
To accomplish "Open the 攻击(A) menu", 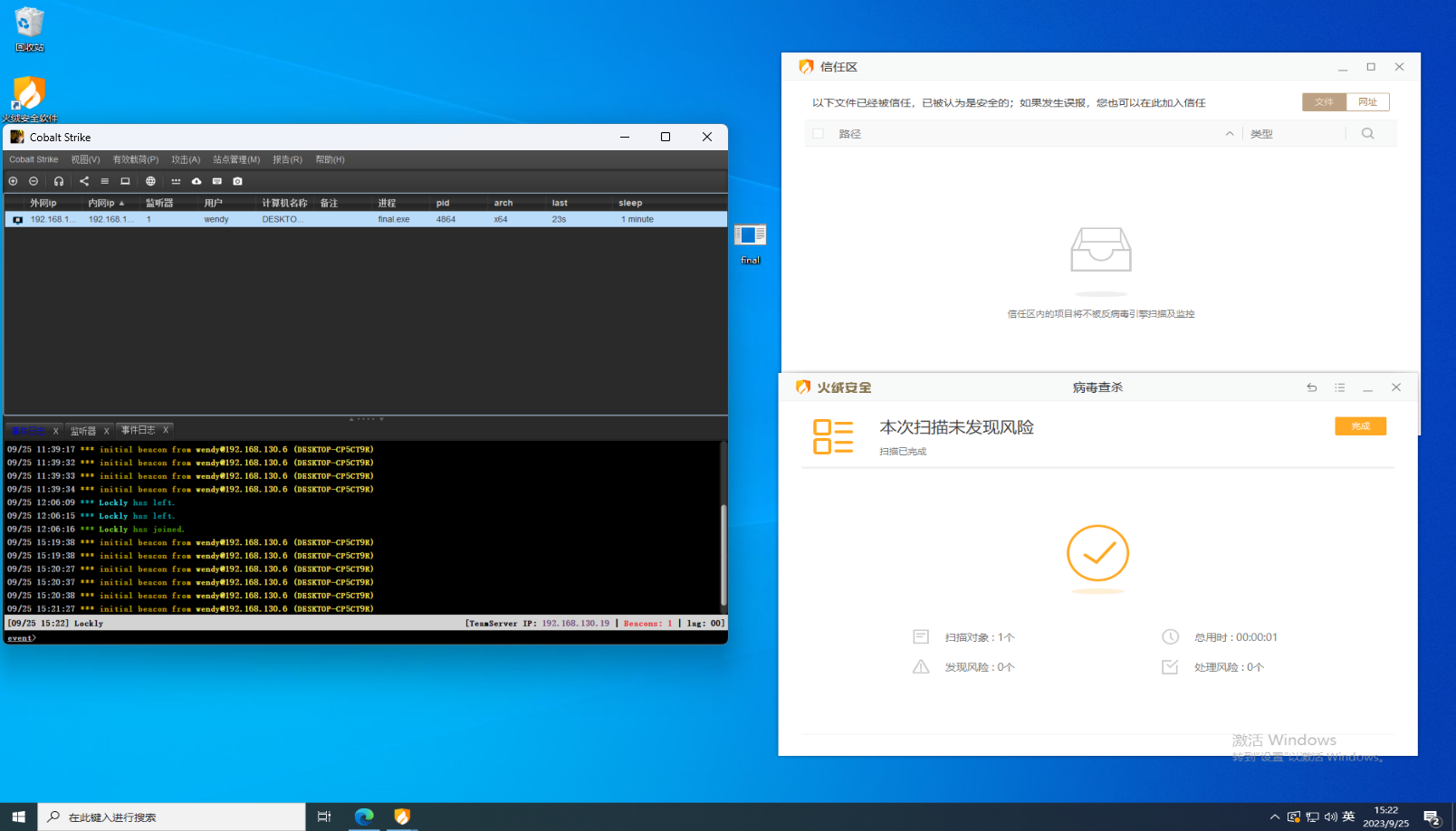I will click(x=186, y=159).
